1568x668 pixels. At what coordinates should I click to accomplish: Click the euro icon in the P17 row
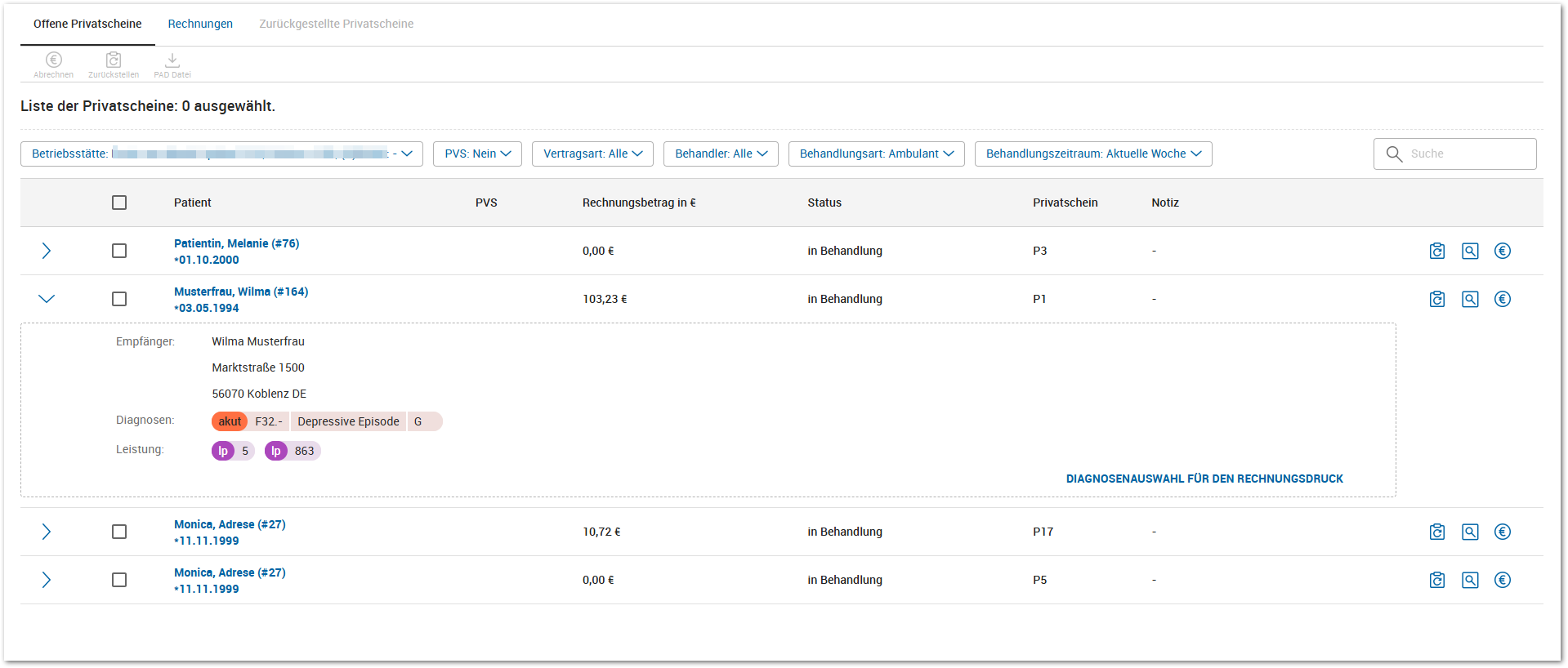coord(1503,532)
